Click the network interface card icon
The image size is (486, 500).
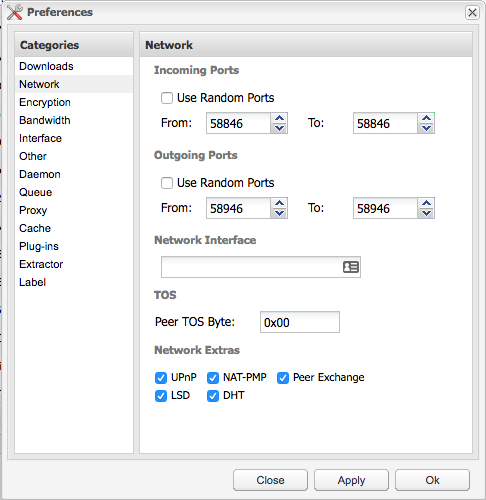coord(351,267)
